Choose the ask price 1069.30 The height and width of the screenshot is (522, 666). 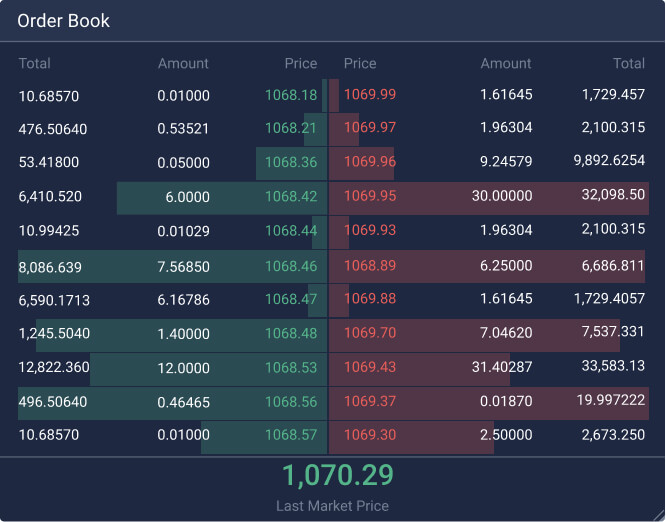click(370, 435)
